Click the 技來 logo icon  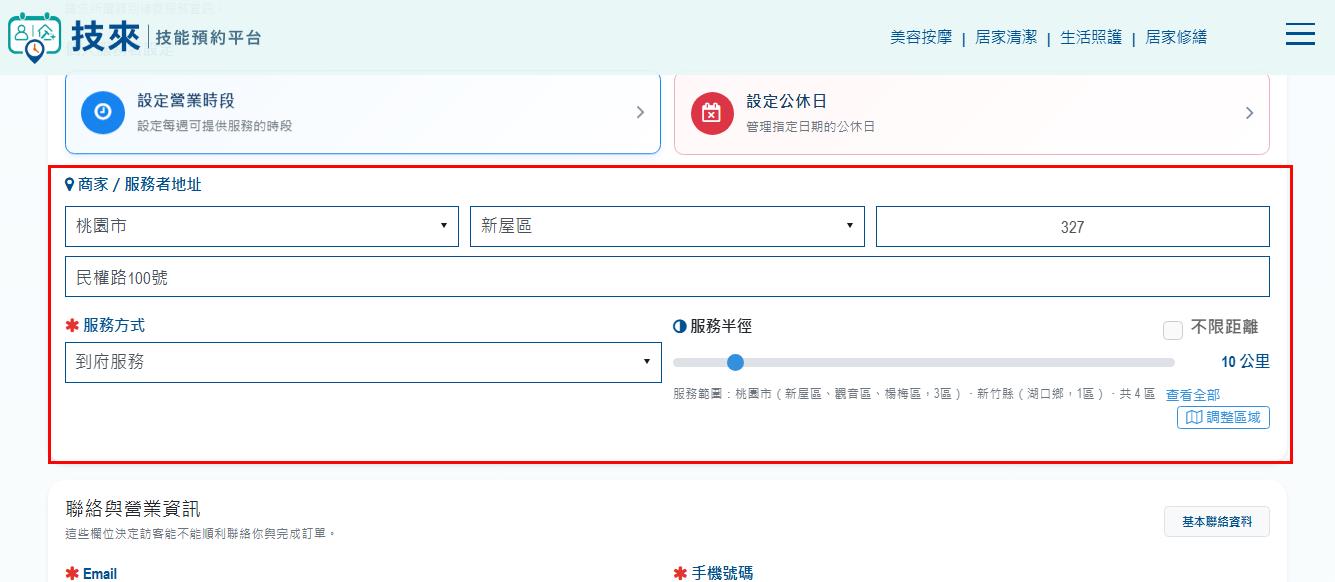point(34,38)
